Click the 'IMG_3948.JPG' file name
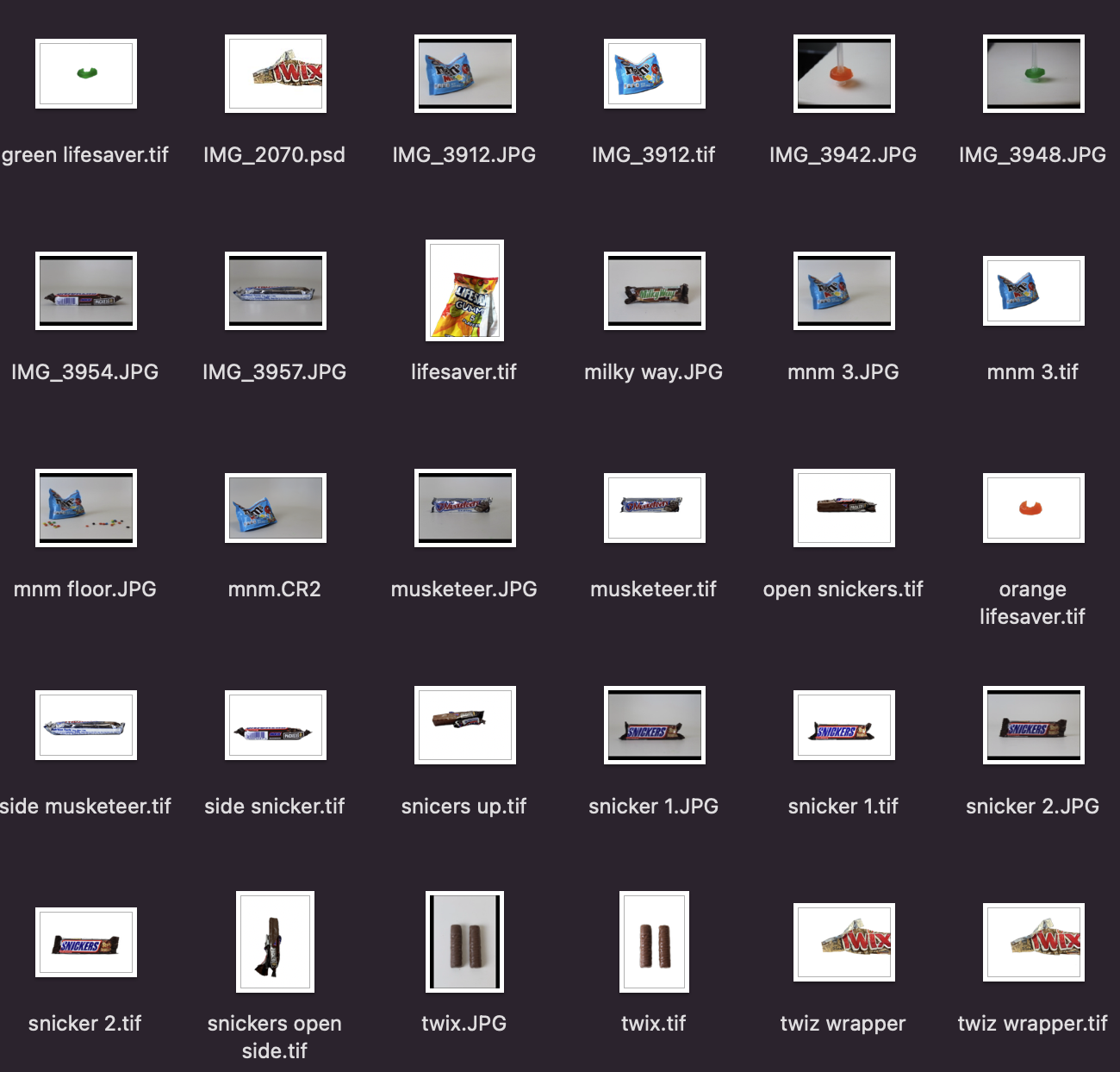1120x1072 pixels. pyautogui.click(x=1033, y=155)
